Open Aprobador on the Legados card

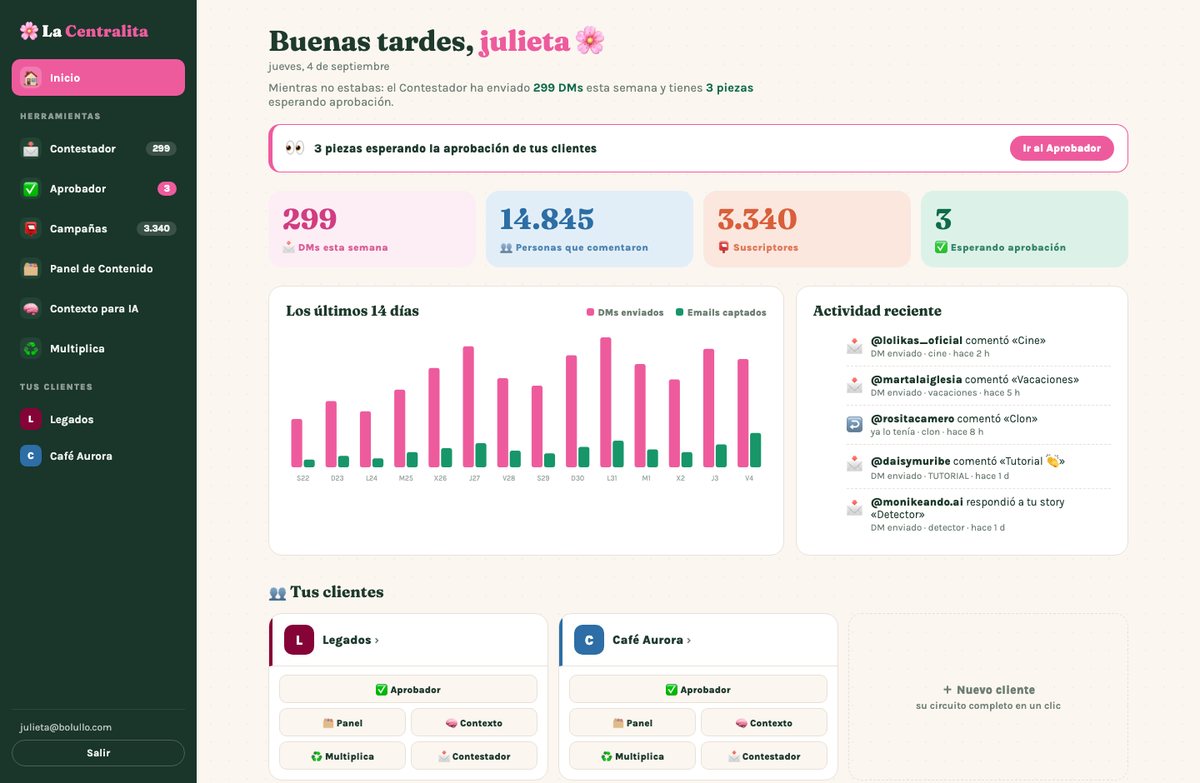(408, 690)
